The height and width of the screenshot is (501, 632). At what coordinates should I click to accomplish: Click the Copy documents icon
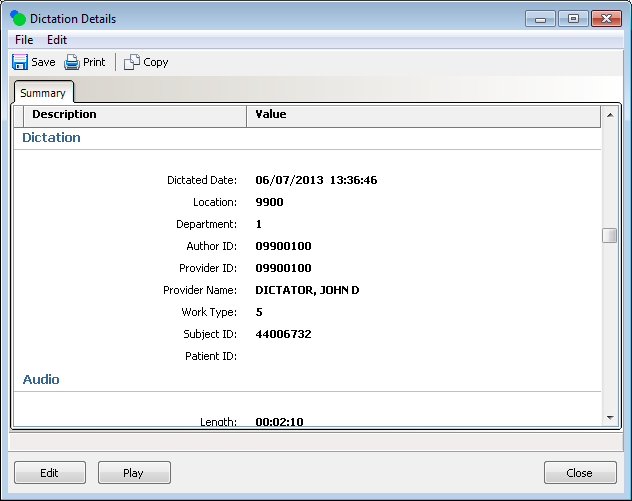[132, 62]
